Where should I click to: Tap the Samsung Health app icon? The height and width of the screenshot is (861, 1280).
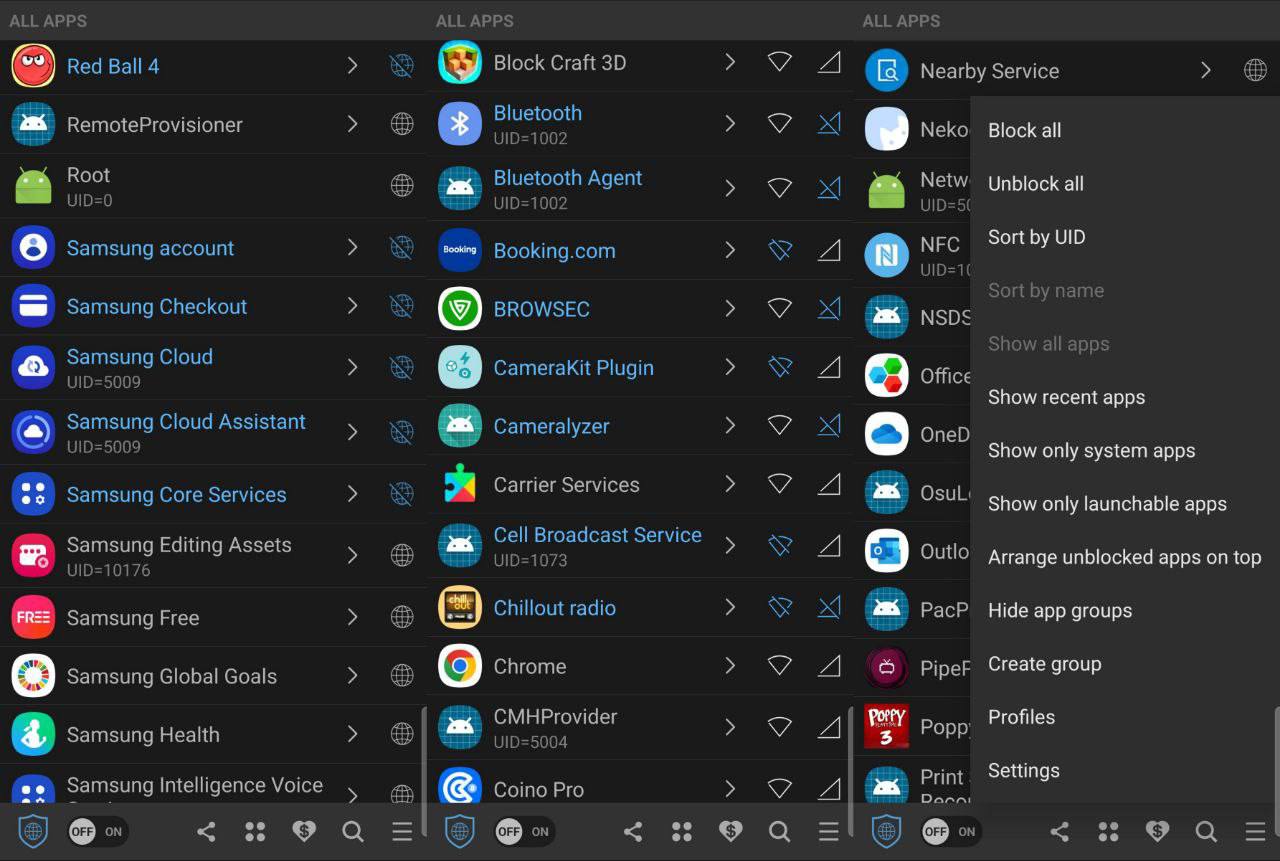pyautogui.click(x=33, y=734)
